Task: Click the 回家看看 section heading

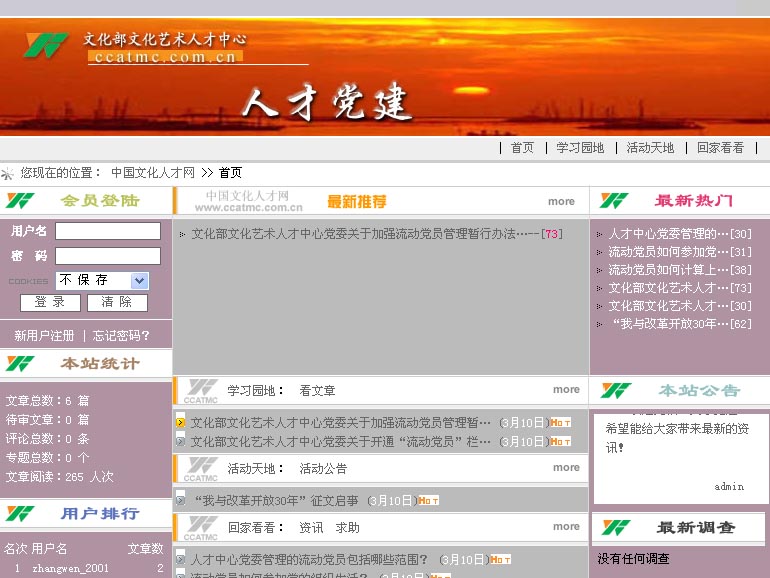Action: pos(255,528)
